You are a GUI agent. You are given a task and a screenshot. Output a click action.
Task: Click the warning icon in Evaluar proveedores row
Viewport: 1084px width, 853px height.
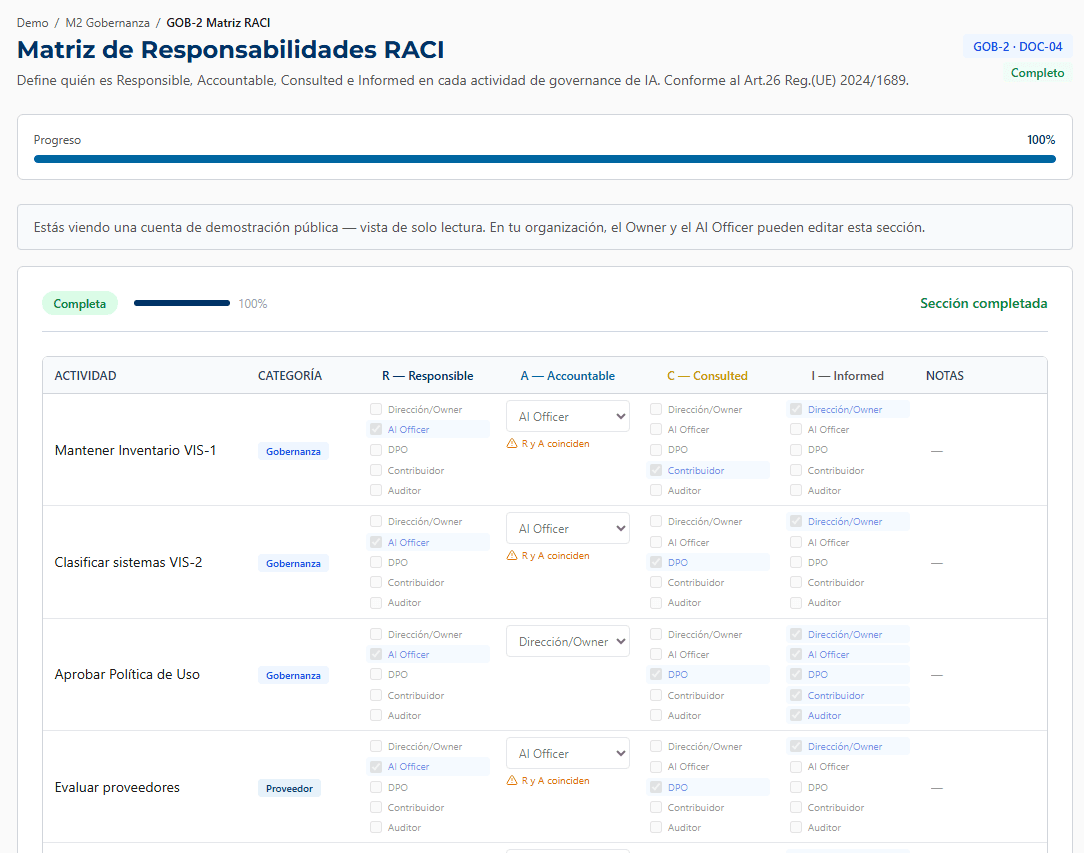coord(512,780)
